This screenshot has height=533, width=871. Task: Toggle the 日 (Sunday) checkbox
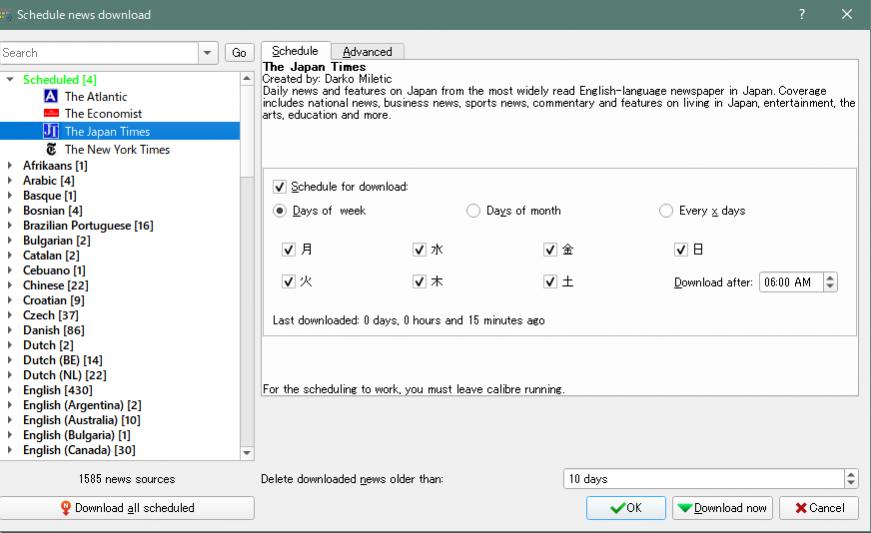(681, 250)
